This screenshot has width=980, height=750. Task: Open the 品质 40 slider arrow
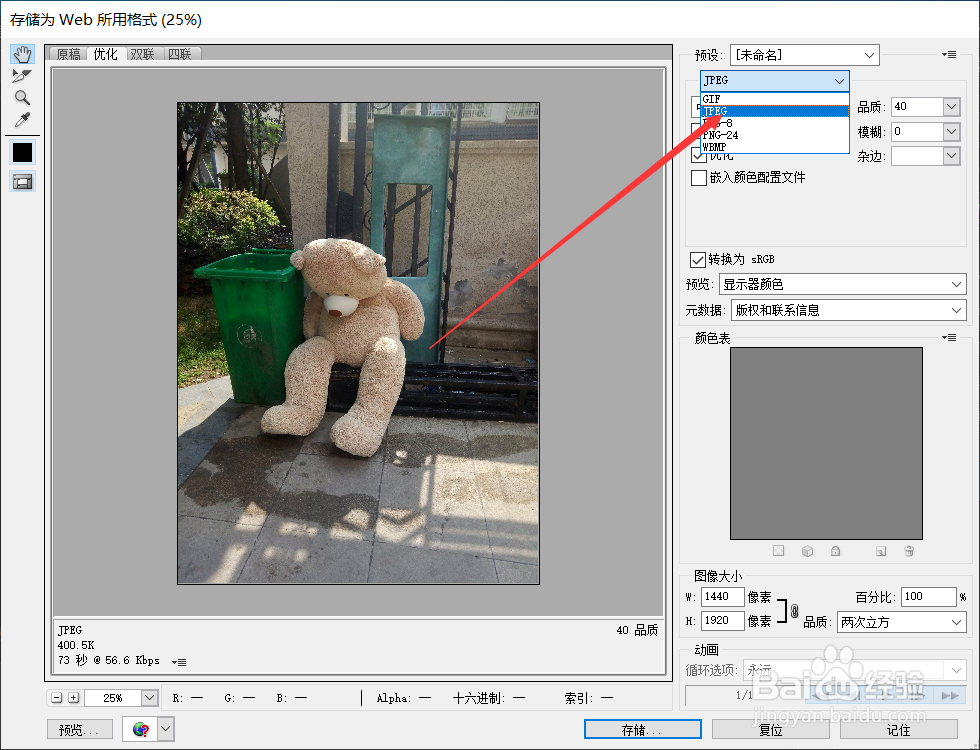pyautogui.click(x=951, y=107)
